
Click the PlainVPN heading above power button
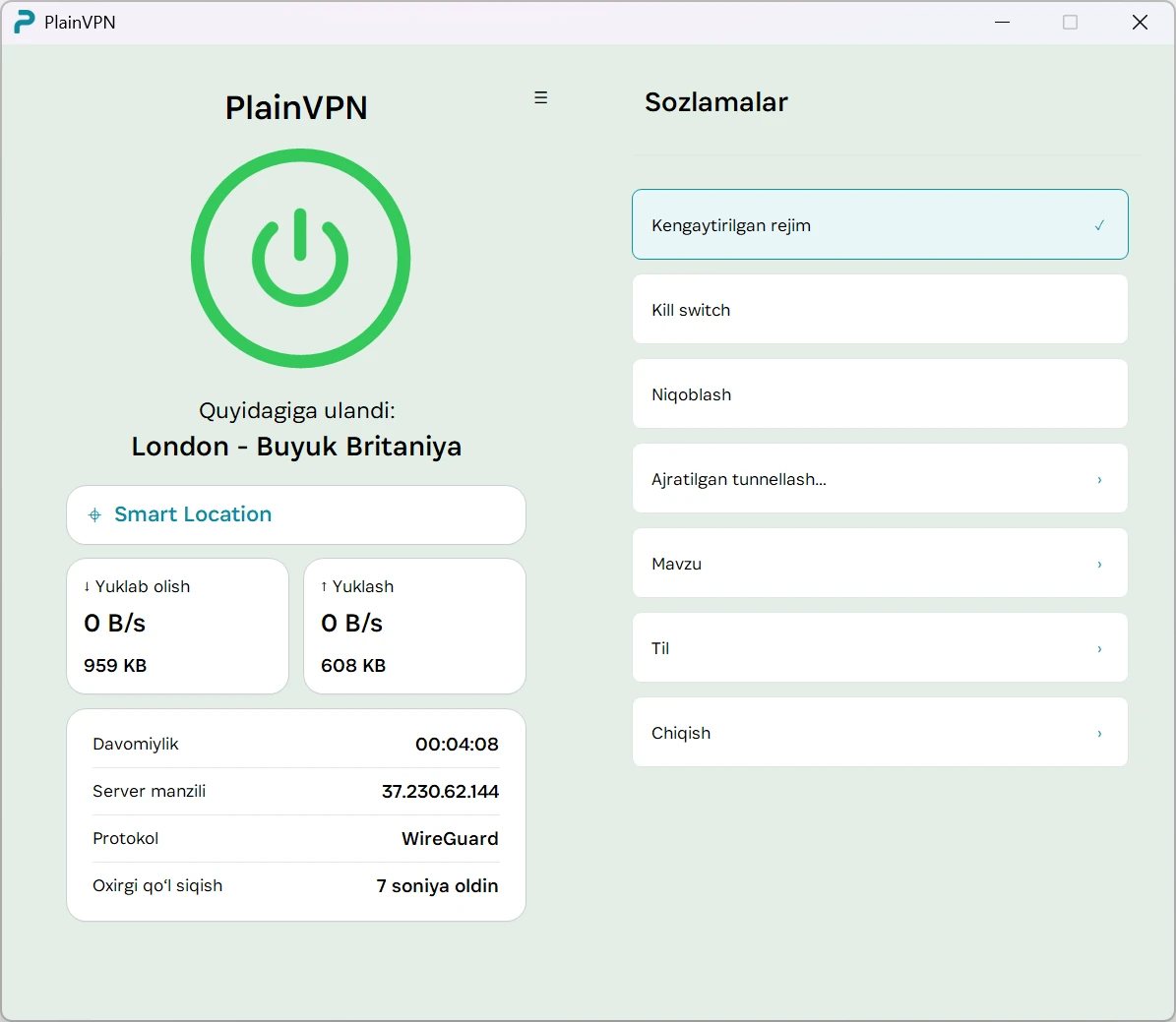click(x=296, y=107)
